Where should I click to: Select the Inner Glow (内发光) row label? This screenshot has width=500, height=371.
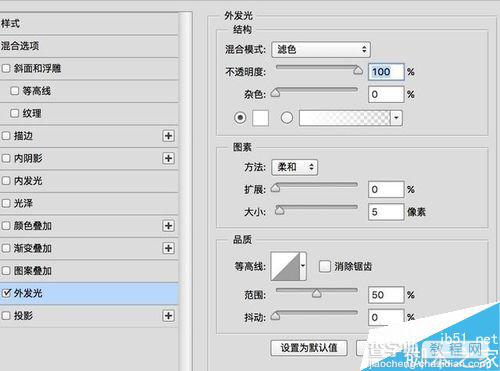click(x=28, y=181)
